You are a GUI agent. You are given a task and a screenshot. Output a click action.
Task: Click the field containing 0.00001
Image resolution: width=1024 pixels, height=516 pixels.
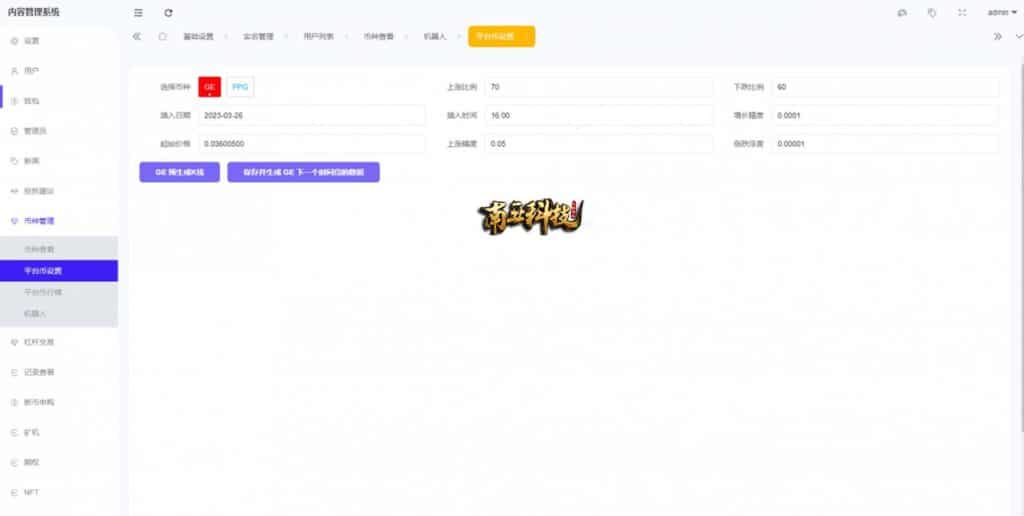coord(886,144)
